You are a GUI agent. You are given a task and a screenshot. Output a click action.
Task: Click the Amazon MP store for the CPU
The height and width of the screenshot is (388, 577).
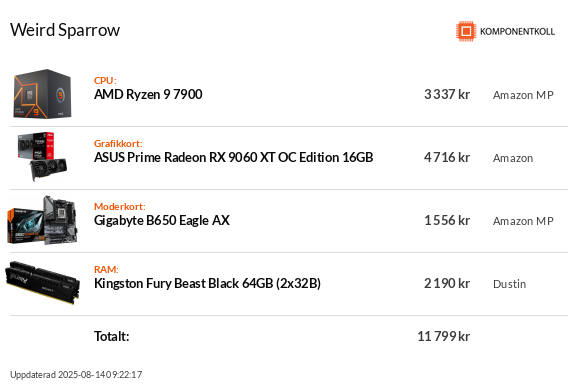[x=523, y=95]
